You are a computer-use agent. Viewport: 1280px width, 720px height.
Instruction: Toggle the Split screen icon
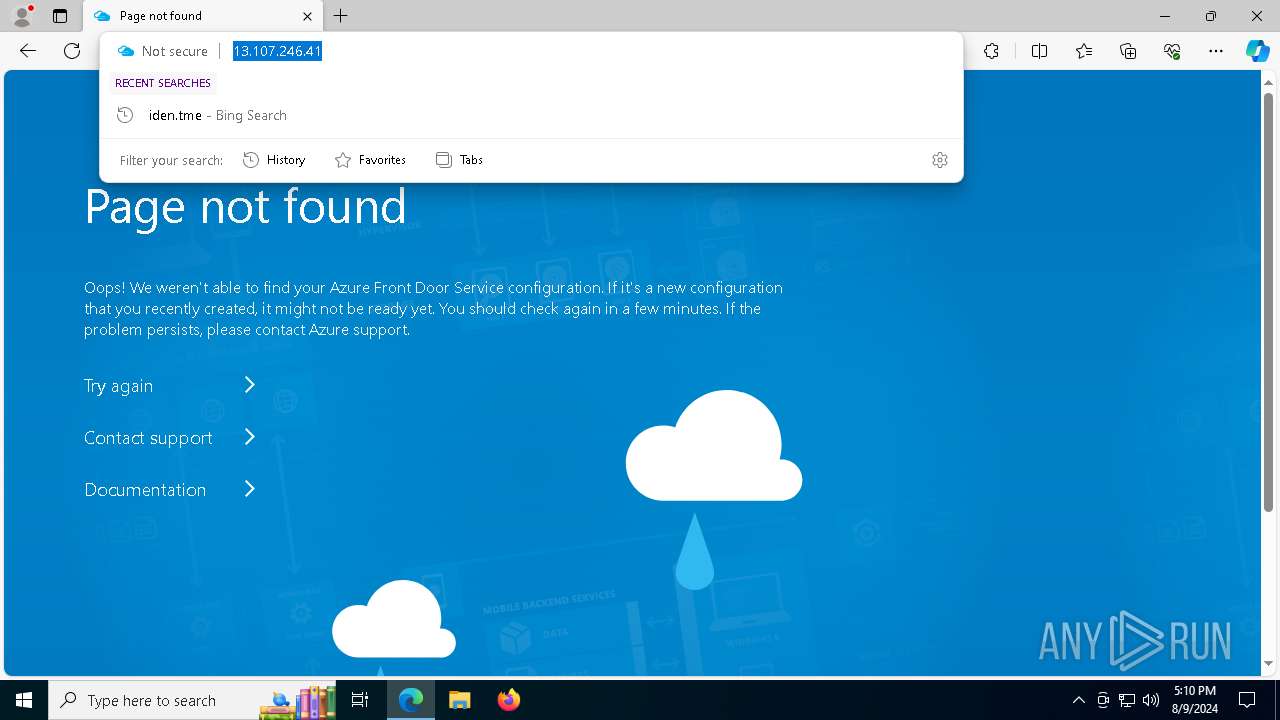click(1039, 51)
